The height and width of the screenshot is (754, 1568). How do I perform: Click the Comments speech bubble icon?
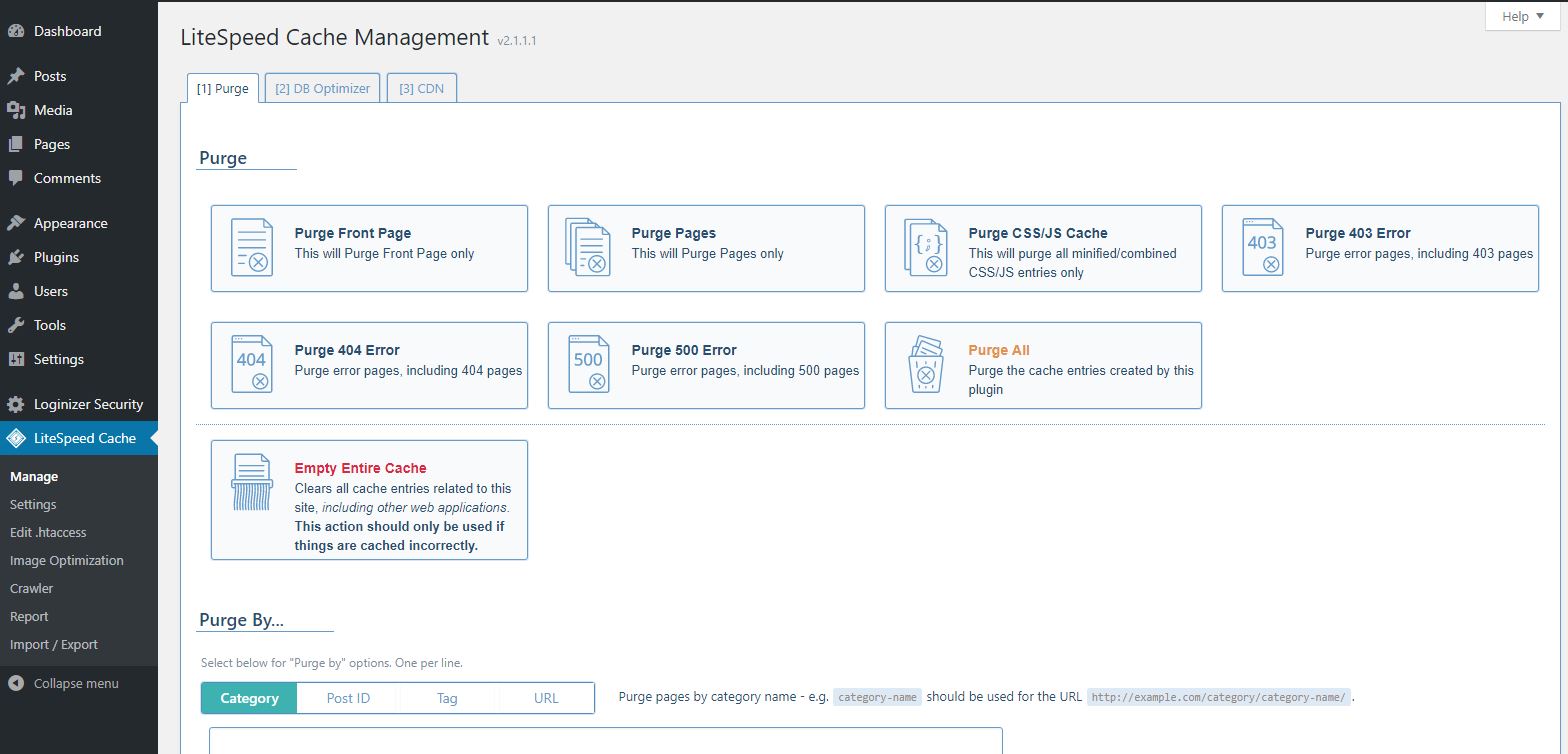point(16,178)
